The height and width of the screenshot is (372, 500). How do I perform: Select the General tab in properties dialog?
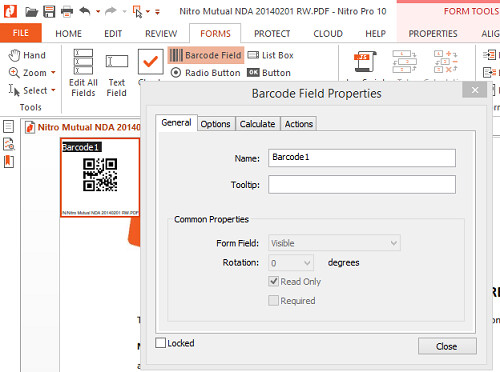point(176,123)
